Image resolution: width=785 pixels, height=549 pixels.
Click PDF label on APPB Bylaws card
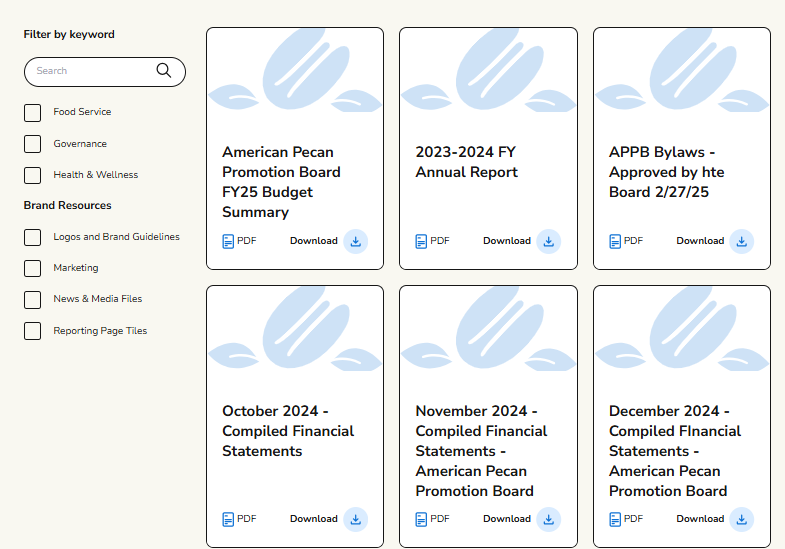633,241
